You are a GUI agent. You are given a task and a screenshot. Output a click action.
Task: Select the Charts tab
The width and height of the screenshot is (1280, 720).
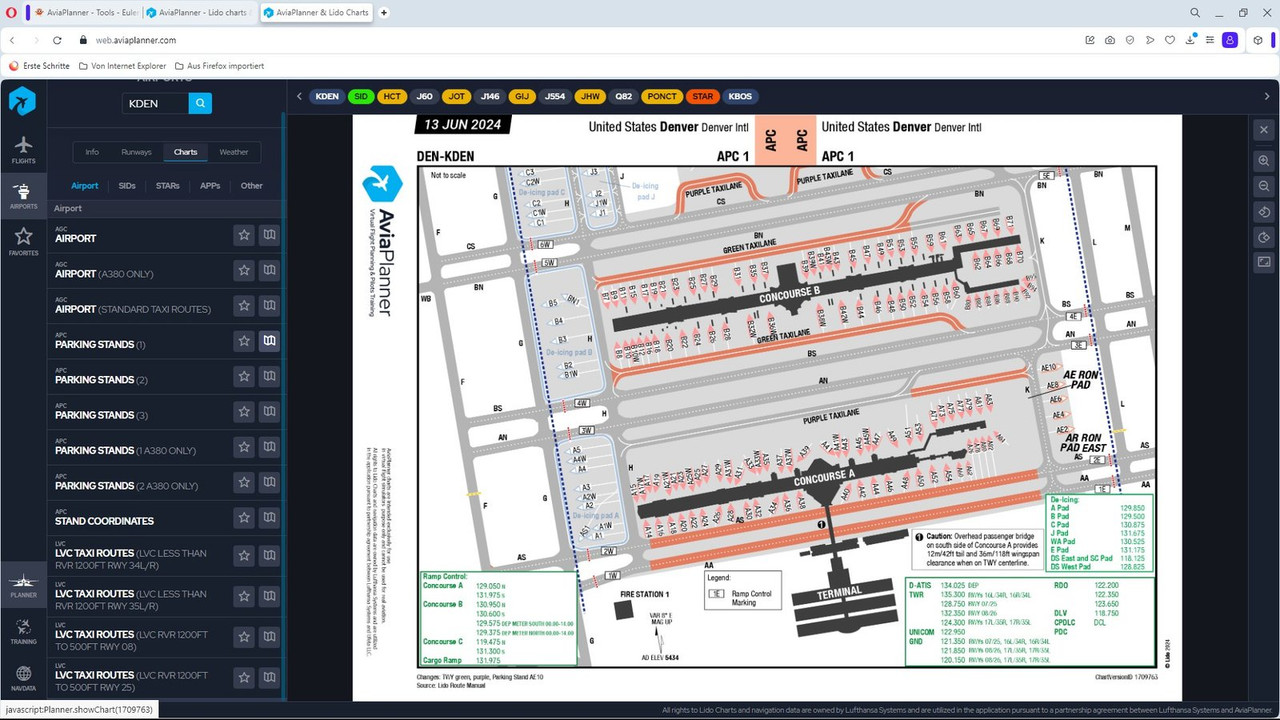coord(185,152)
